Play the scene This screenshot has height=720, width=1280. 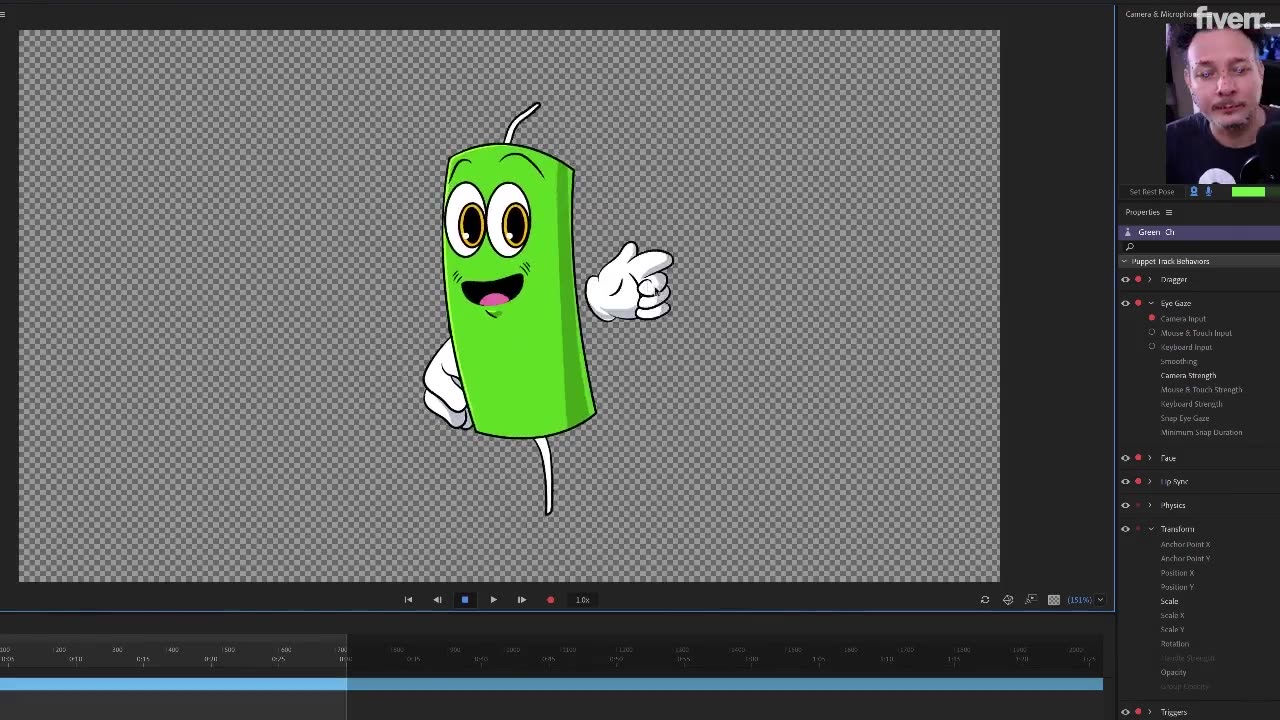click(493, 600)
